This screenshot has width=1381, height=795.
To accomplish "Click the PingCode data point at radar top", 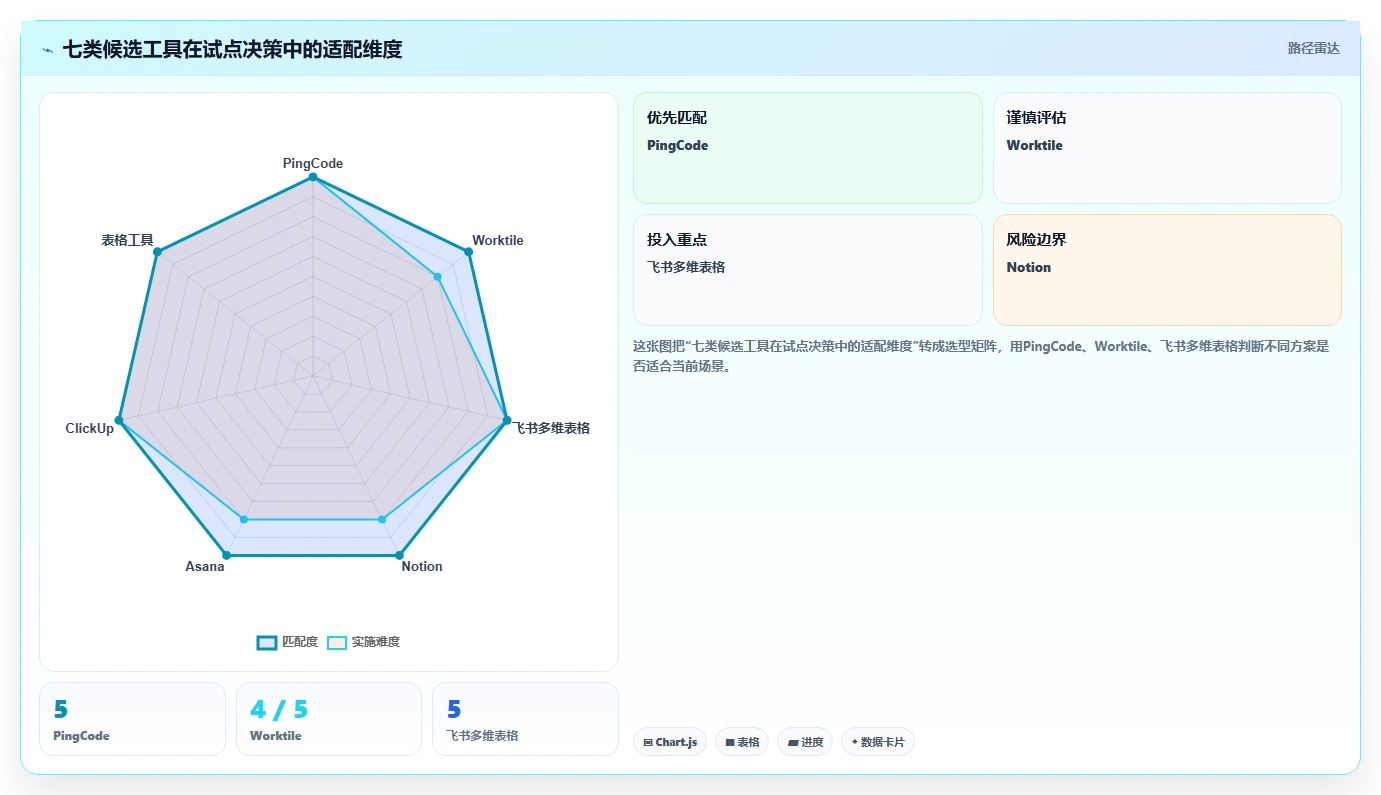I will [x=313, y=177].
